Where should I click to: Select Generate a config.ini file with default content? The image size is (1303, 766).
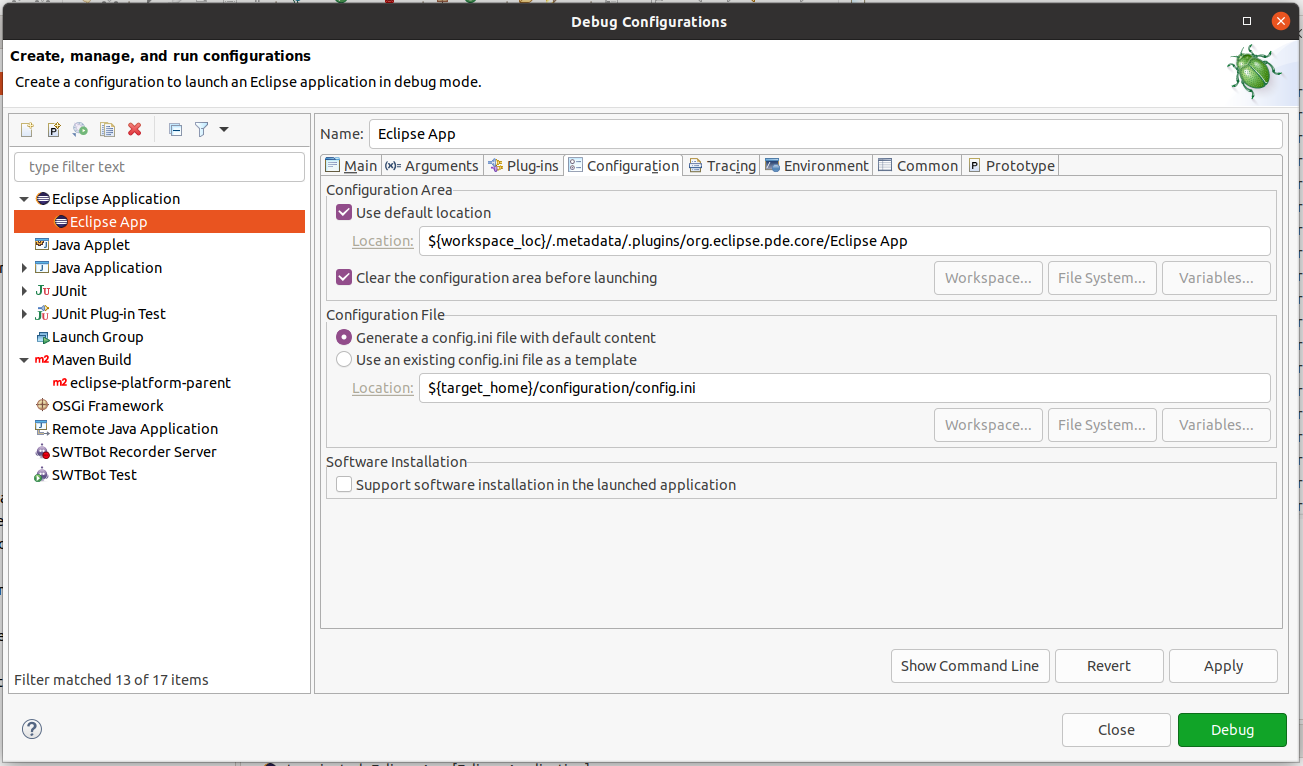(x=344, y=338)
